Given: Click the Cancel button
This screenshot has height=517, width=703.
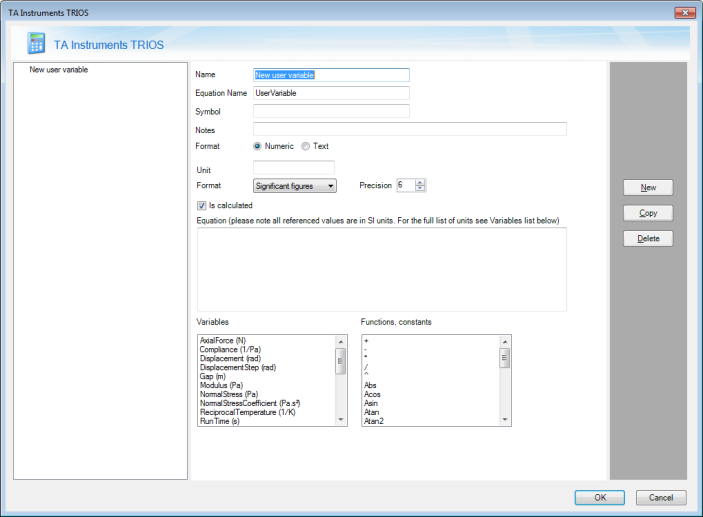Looking at the screenshot, I should coord(661,497).
